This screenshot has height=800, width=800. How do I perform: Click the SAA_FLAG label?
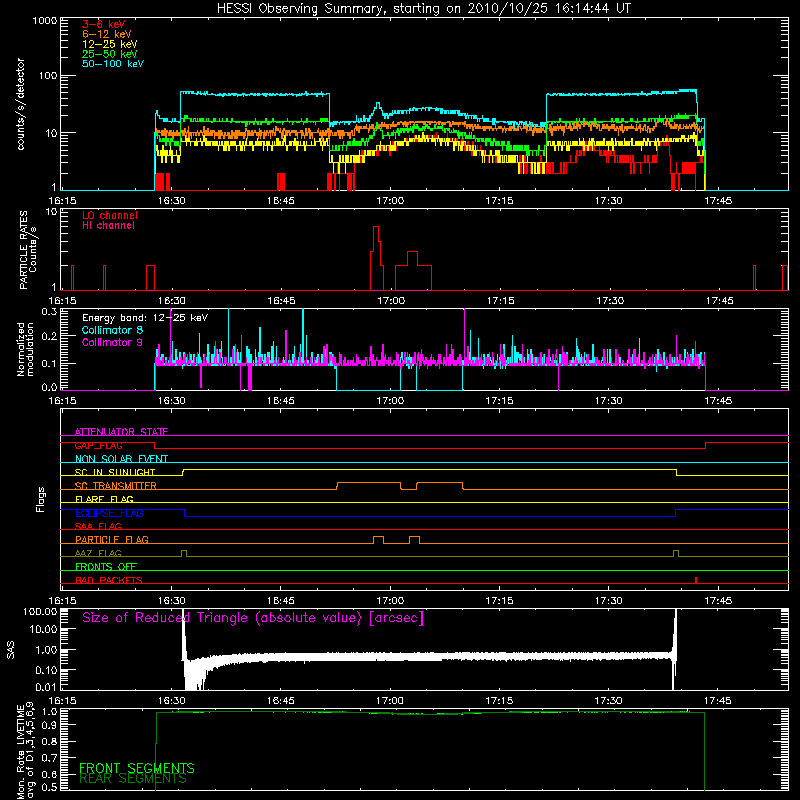(98, 526)
